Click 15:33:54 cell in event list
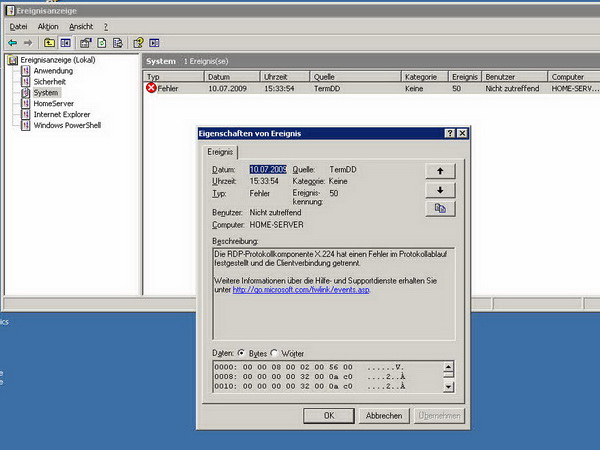Image resolution: width=600 pixels, height=450 pixels. click(279, 88)
